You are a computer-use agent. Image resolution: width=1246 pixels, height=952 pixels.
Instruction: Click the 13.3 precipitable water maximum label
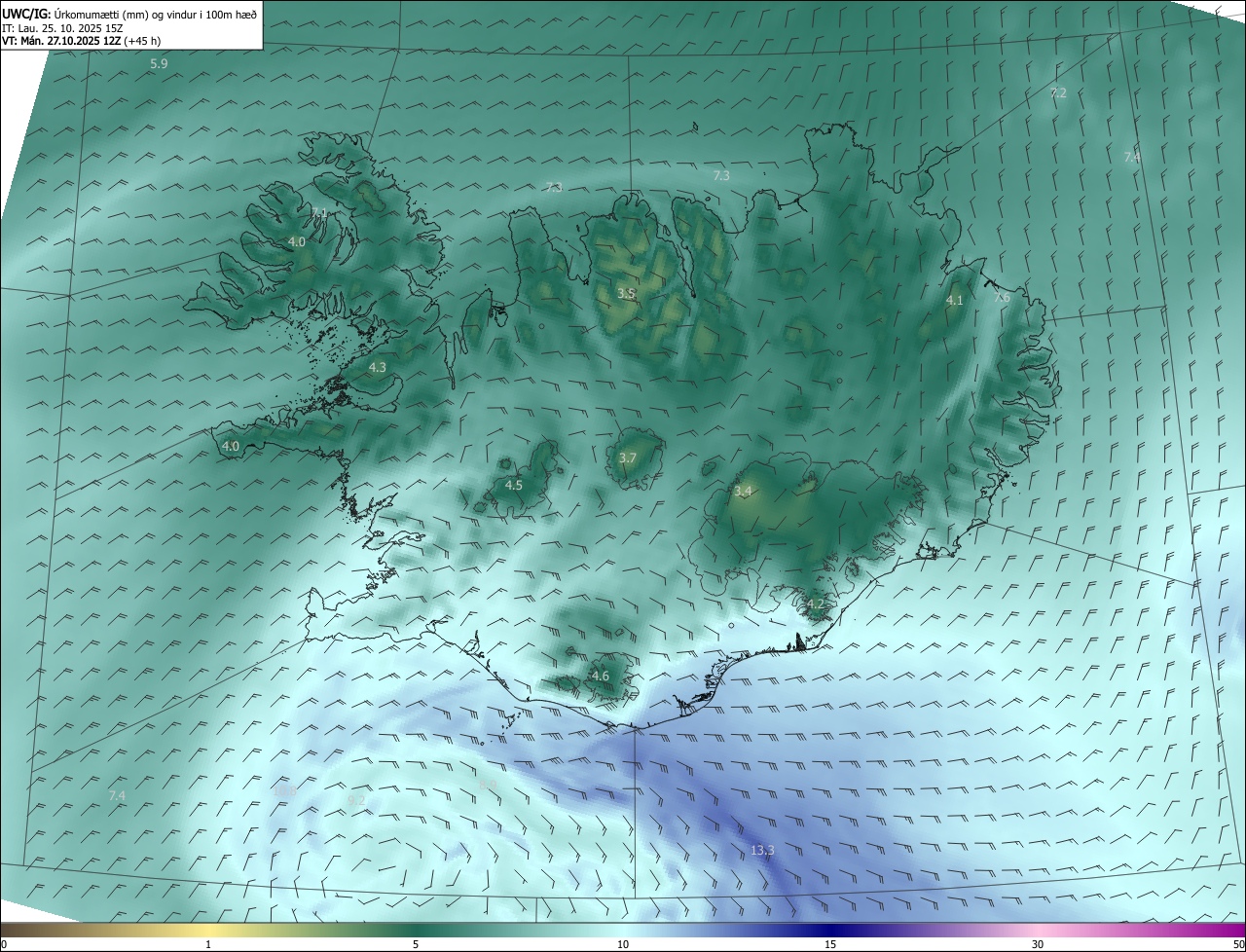[x=762, y=851]
